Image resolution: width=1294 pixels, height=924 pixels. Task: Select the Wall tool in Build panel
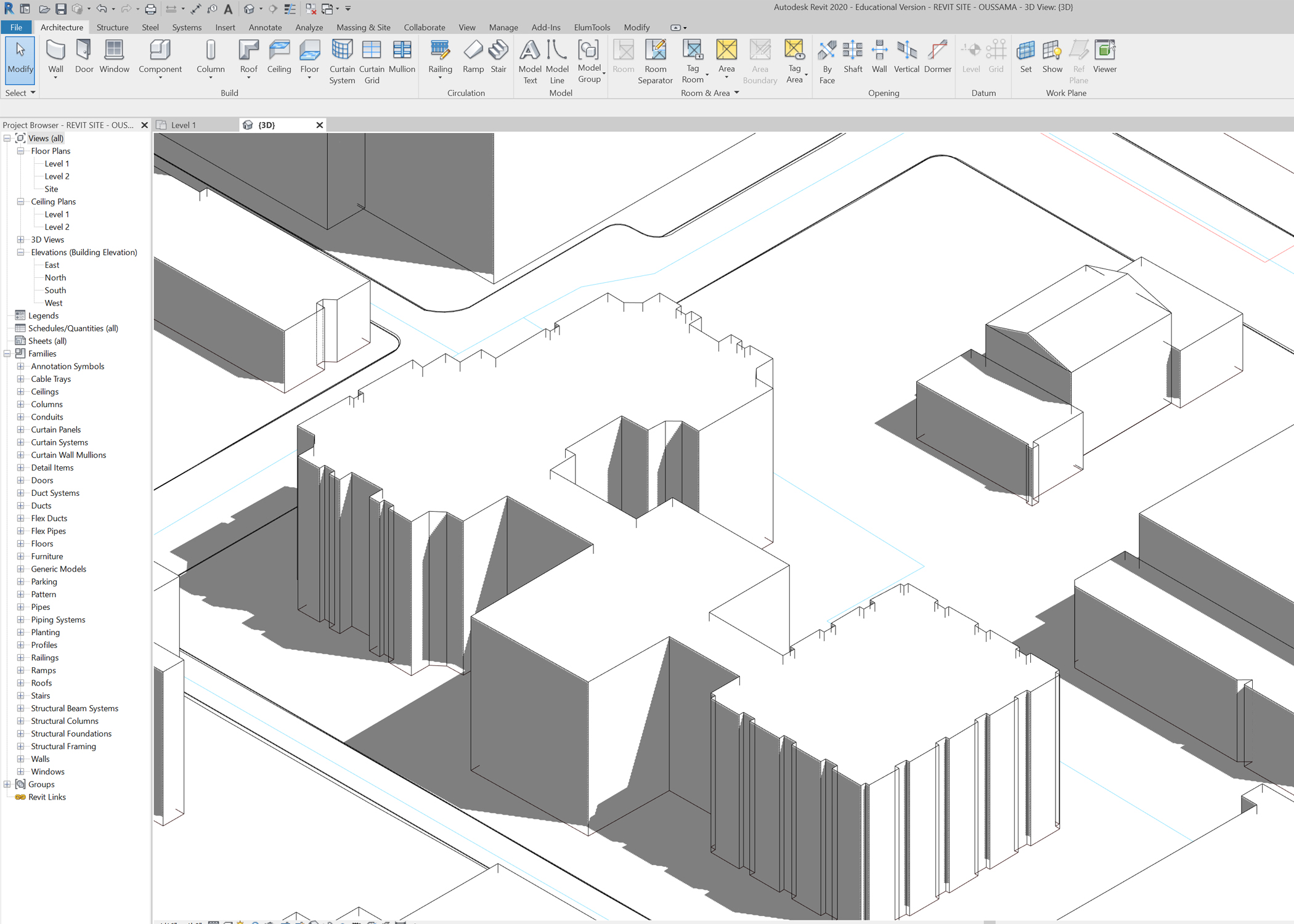pos(55,59)
